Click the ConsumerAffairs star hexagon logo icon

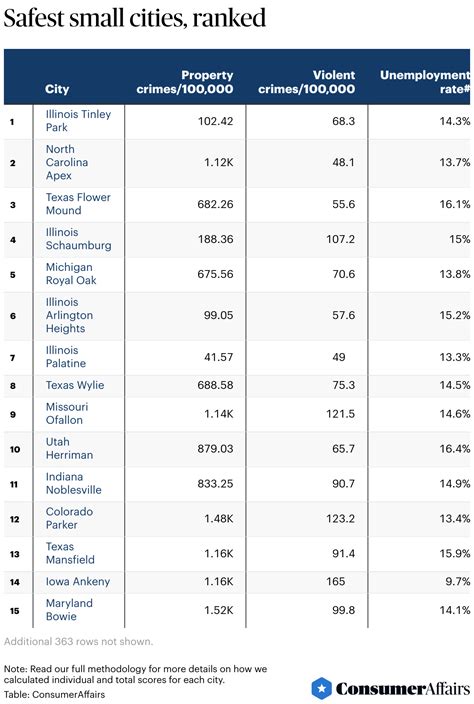point(321,688)
